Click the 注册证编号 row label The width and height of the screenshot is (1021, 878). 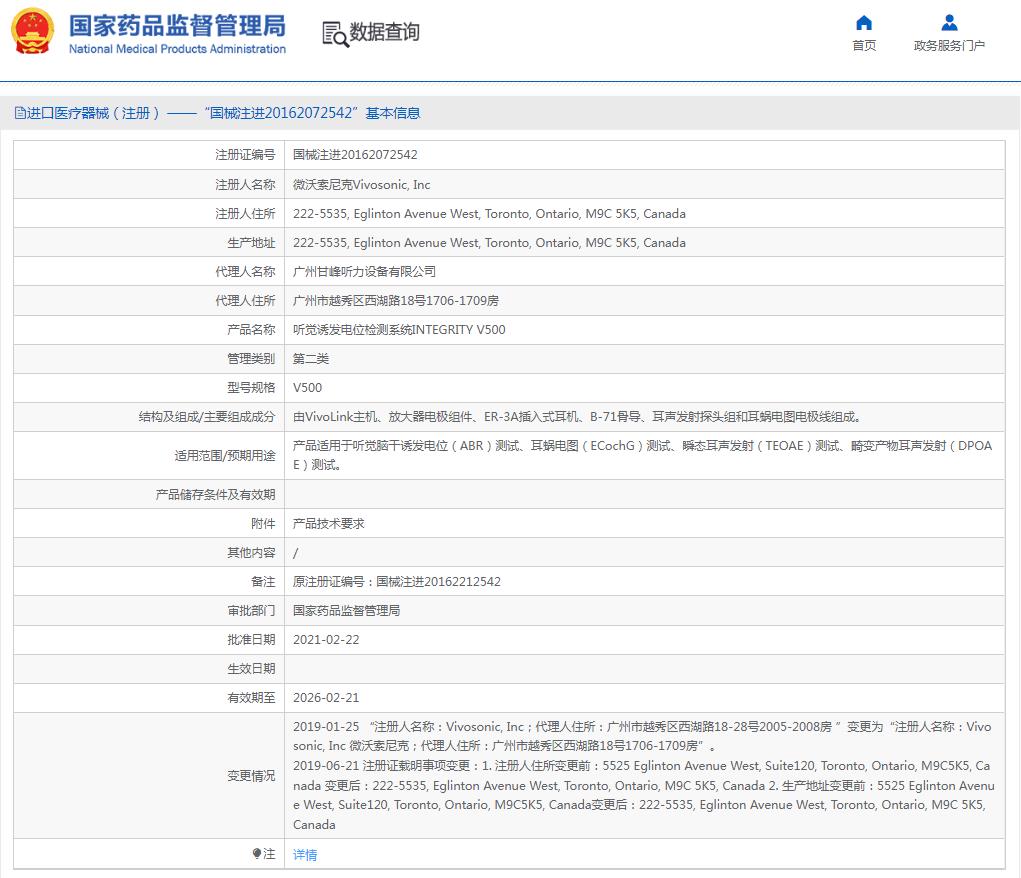[x=245, y=155]
